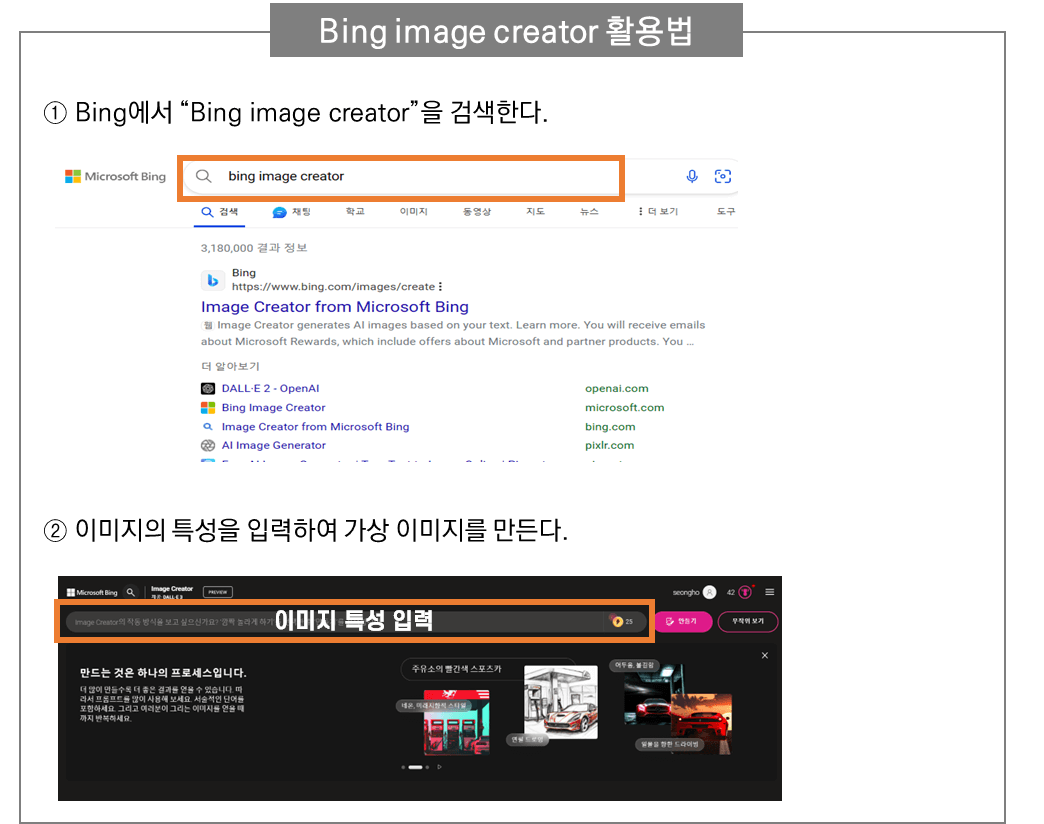Click the Microsoft Bing logo in the dark header
This screenshot has width=1044, height=824.
point(92,592)
